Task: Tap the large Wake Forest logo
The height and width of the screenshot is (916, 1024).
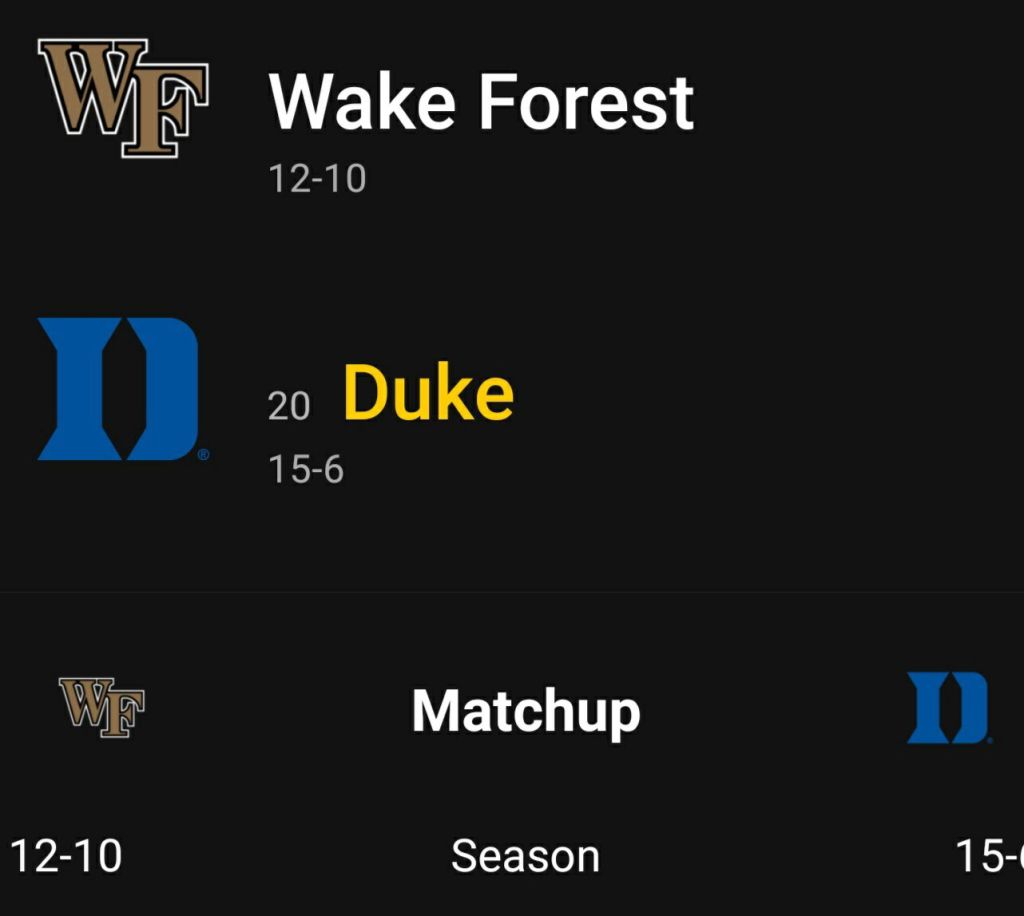Action: click(123, 98)
